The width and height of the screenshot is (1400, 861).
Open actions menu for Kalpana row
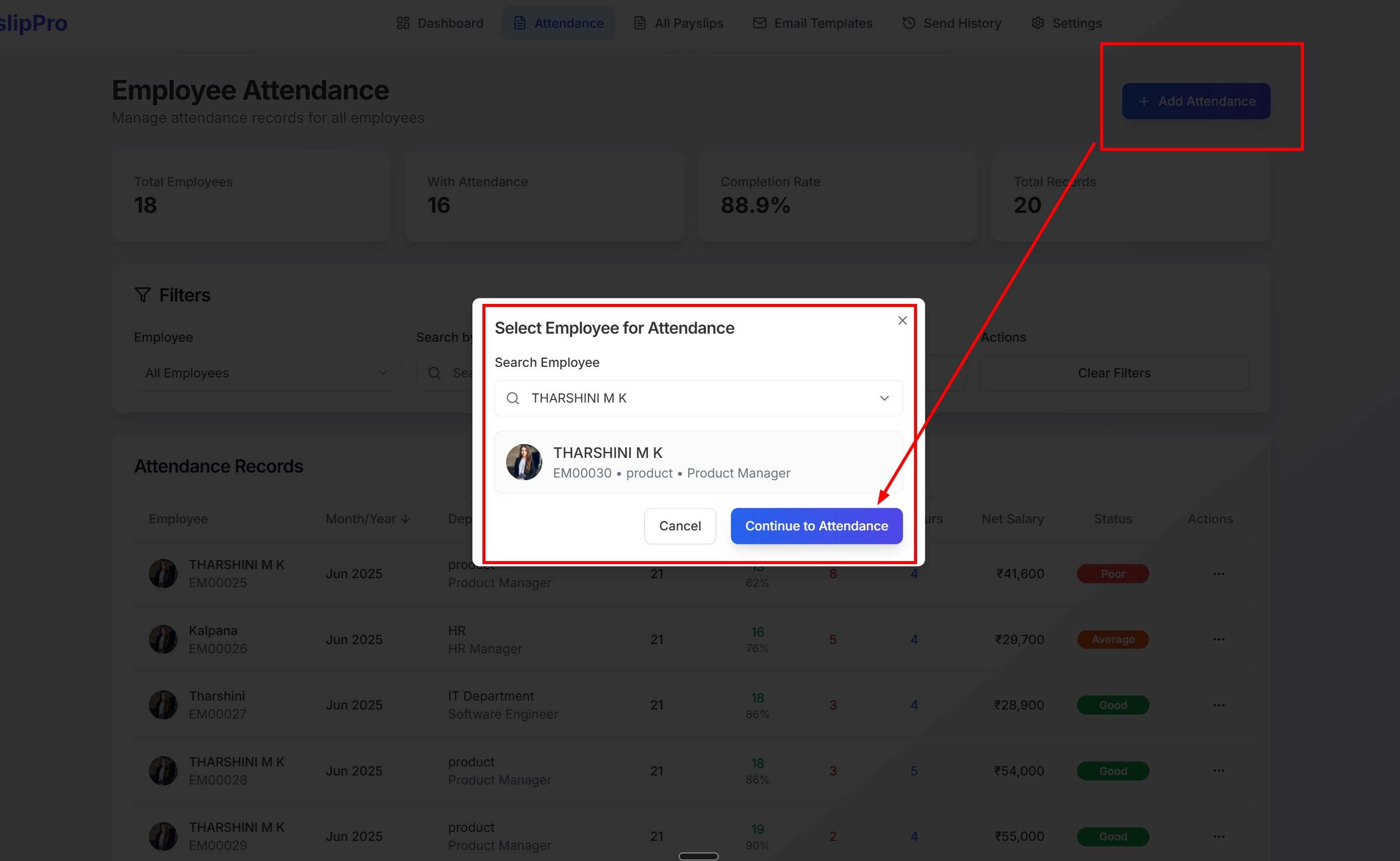tap(1218, 639)
